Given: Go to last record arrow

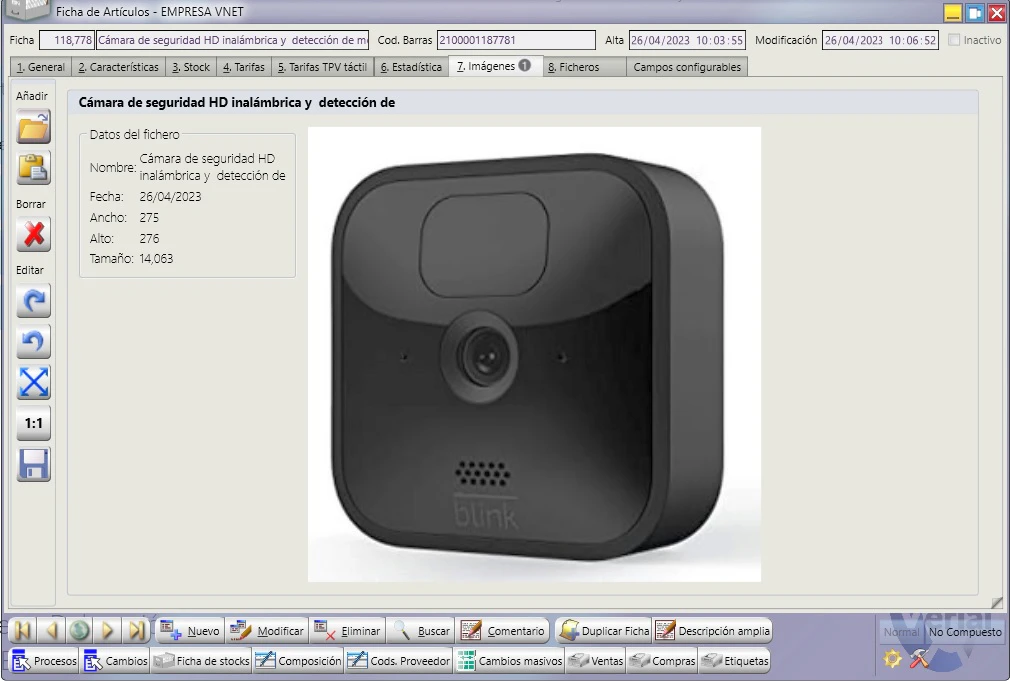Looking at the screenshot, I should click(x=136, y=631).
